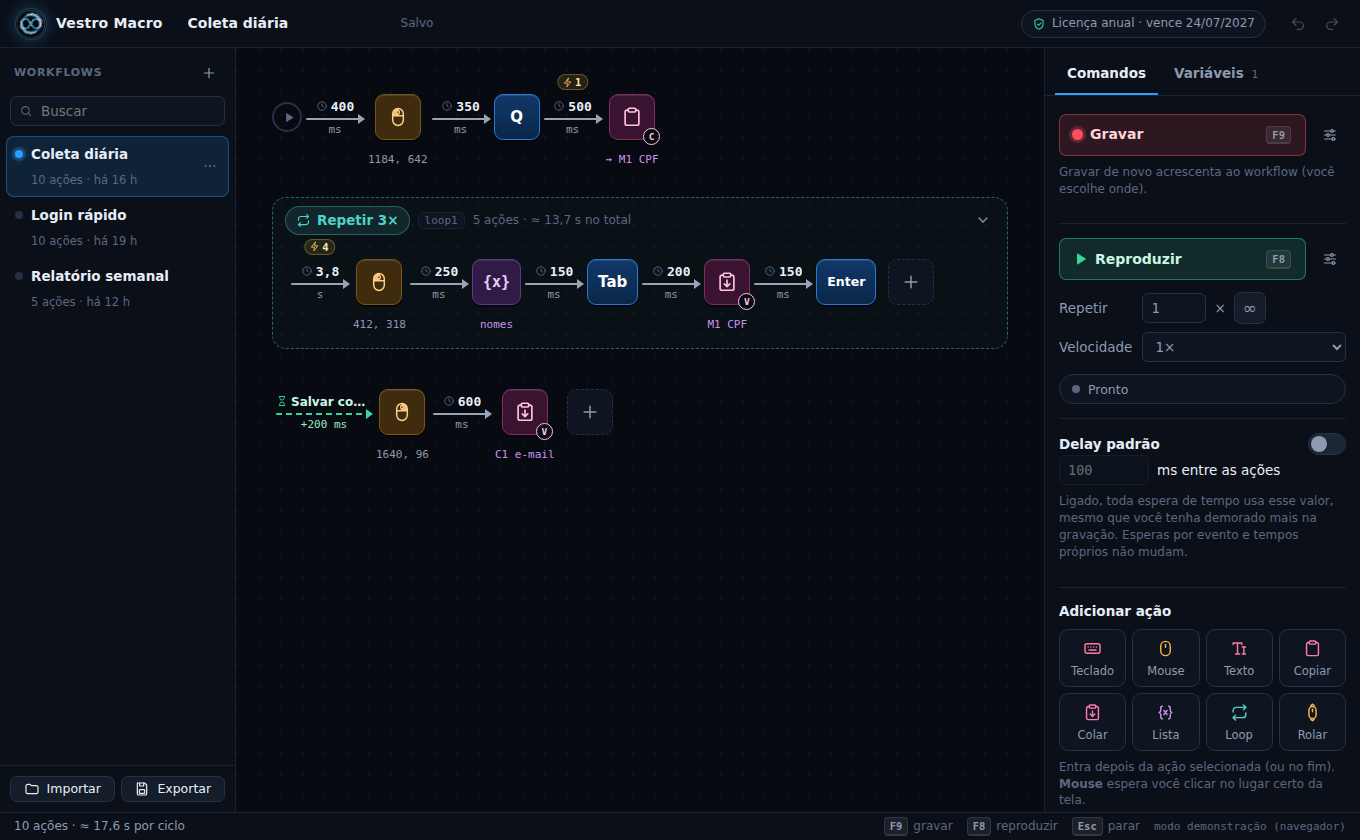This screenshot has width=1360, height=840.
Task: Open the Coleta diária workflow
Action: pyautogui.click(x=117, y=166)
